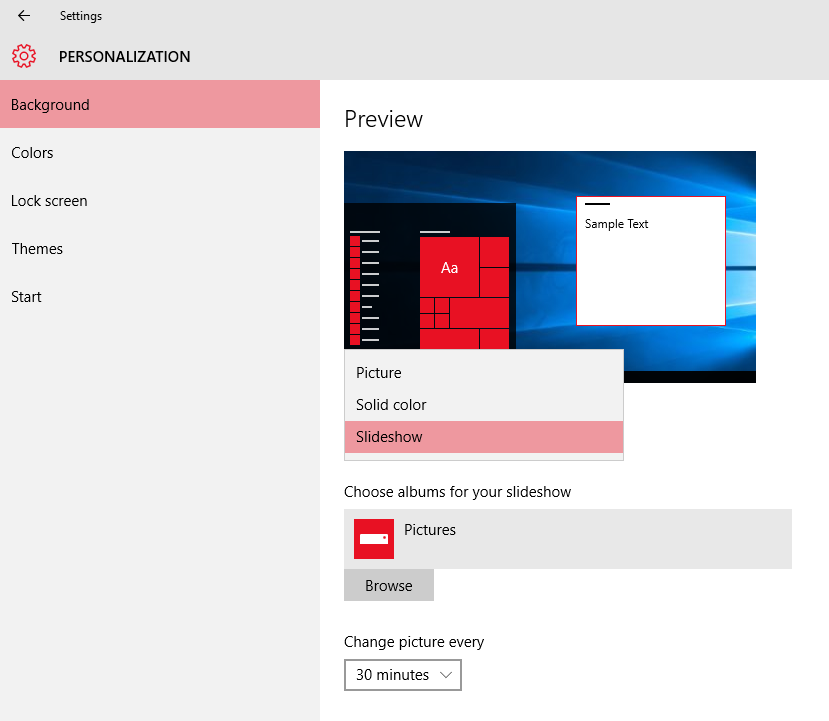Select Solid color background option
The width and height of the screenshot is (829, 721).
coord(391,405)
